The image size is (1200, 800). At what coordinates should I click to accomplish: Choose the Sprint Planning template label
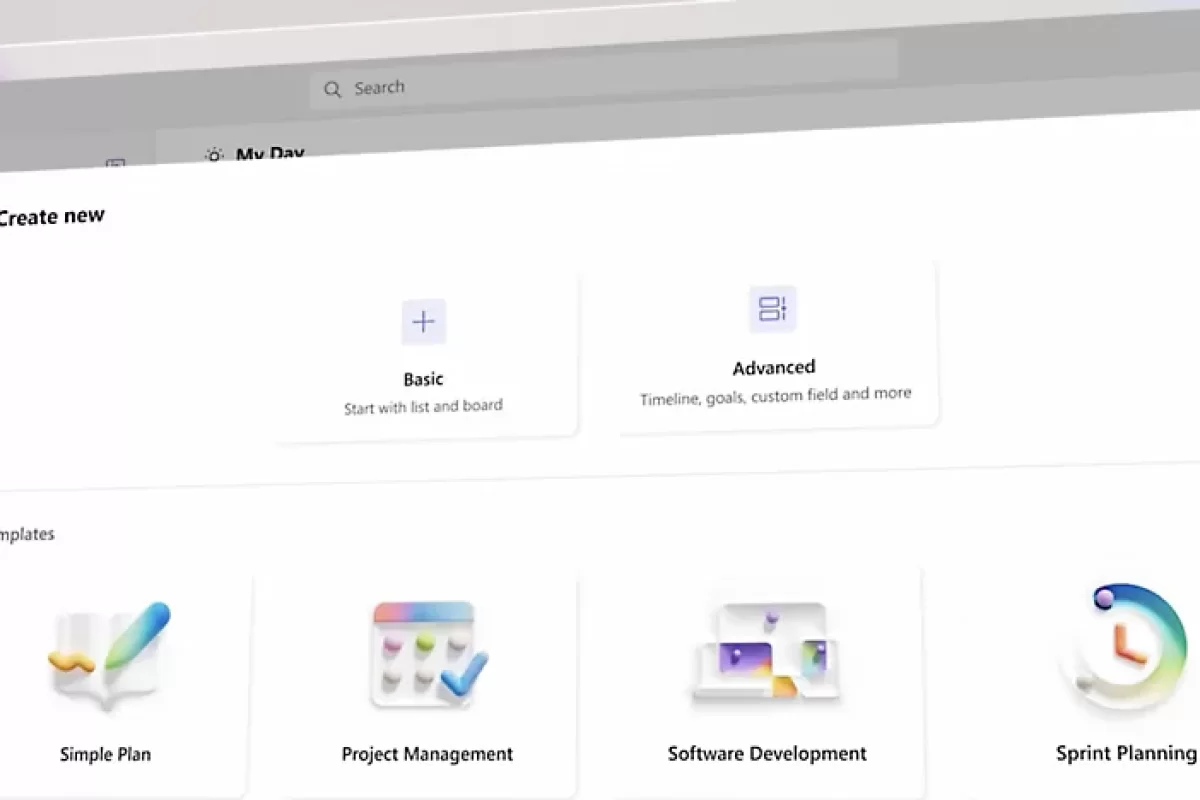pos(1127,753)
